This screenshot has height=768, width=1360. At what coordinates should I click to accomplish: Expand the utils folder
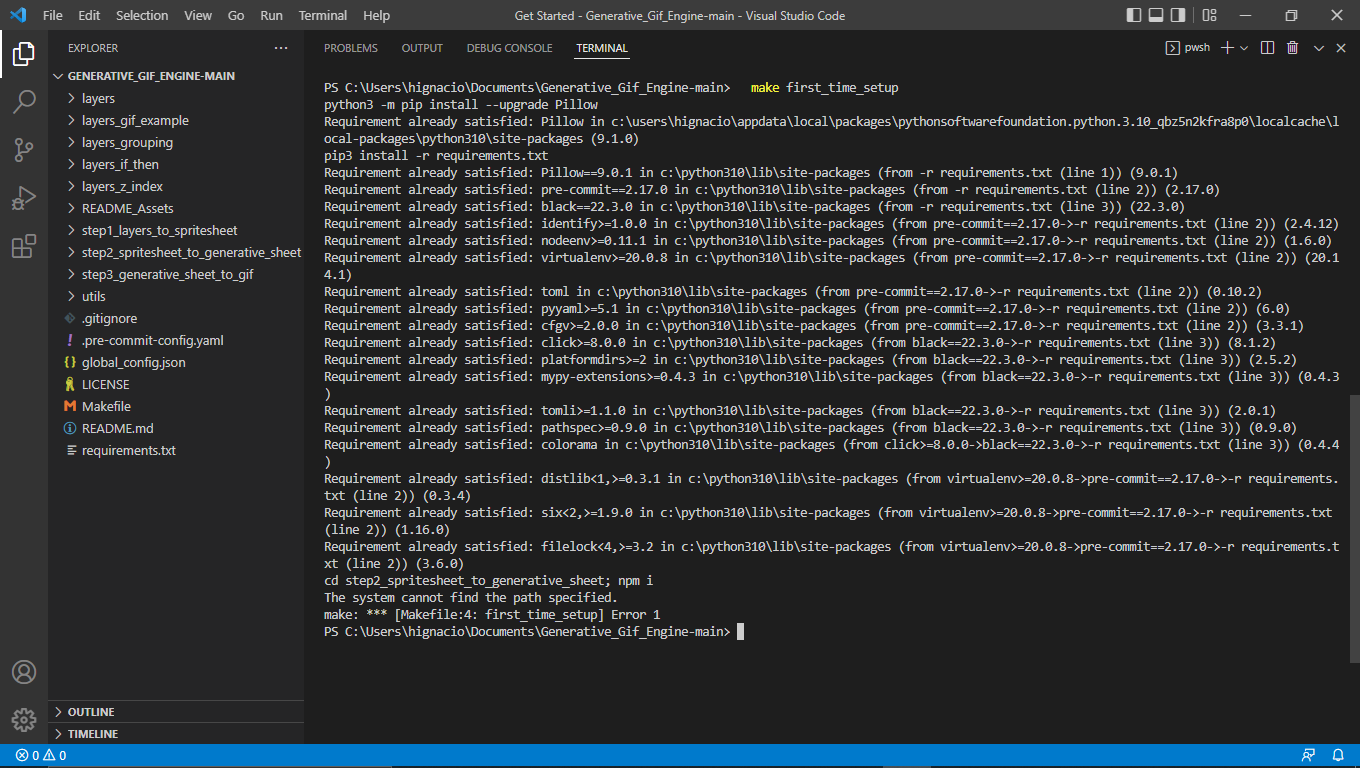176,296
